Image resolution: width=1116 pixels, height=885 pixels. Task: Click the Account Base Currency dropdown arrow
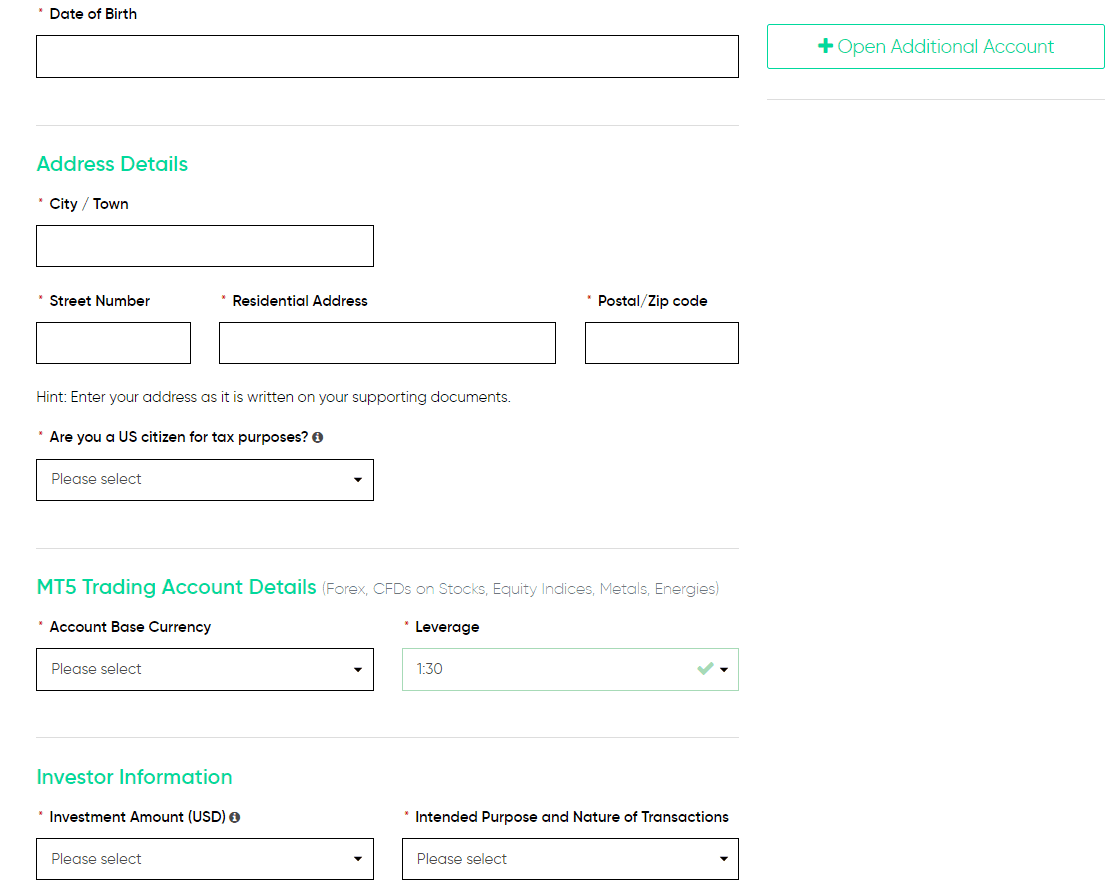(x=358, y=669)
